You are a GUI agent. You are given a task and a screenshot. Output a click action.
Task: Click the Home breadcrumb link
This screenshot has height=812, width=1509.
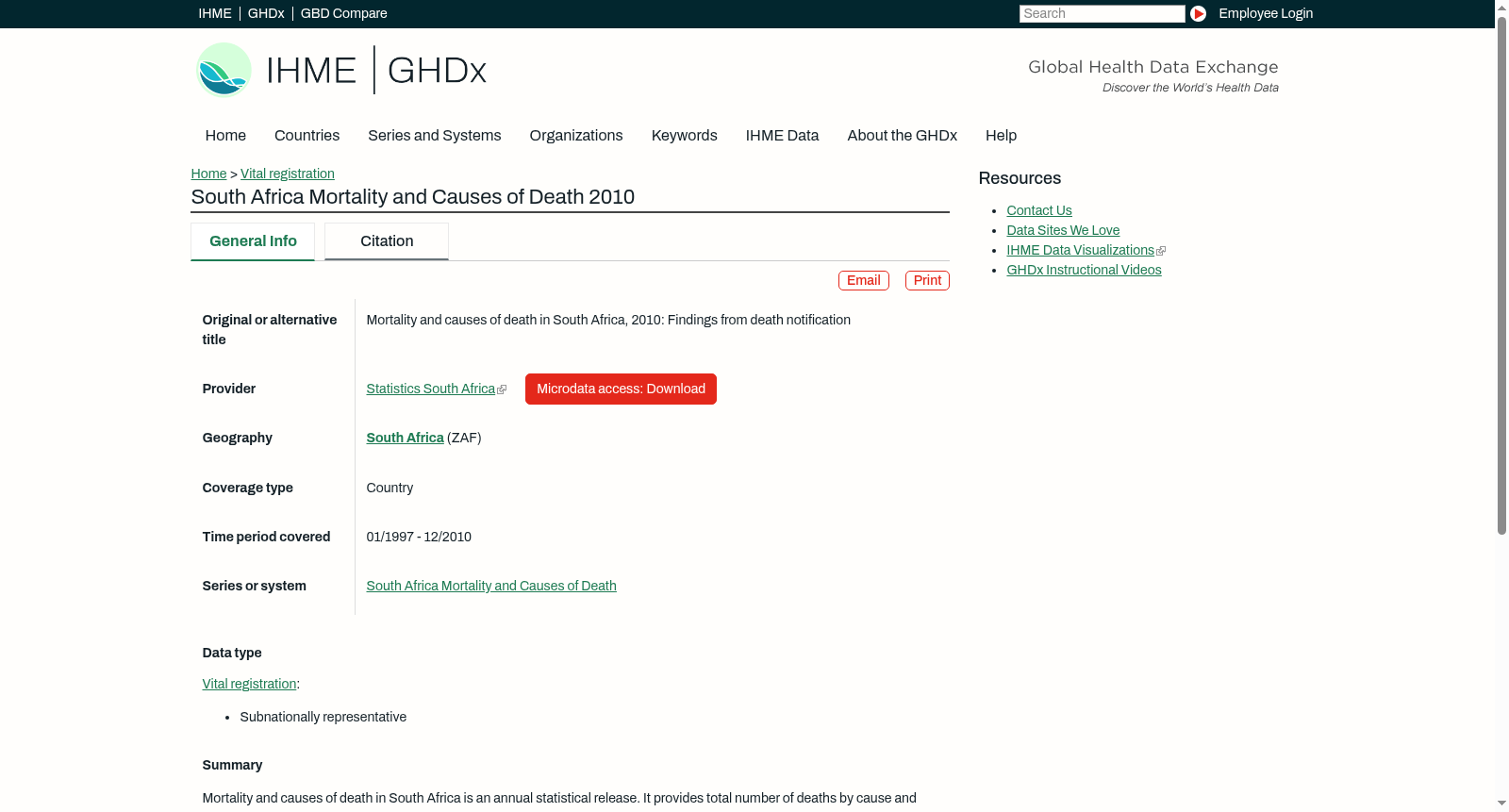click(208, 174)
